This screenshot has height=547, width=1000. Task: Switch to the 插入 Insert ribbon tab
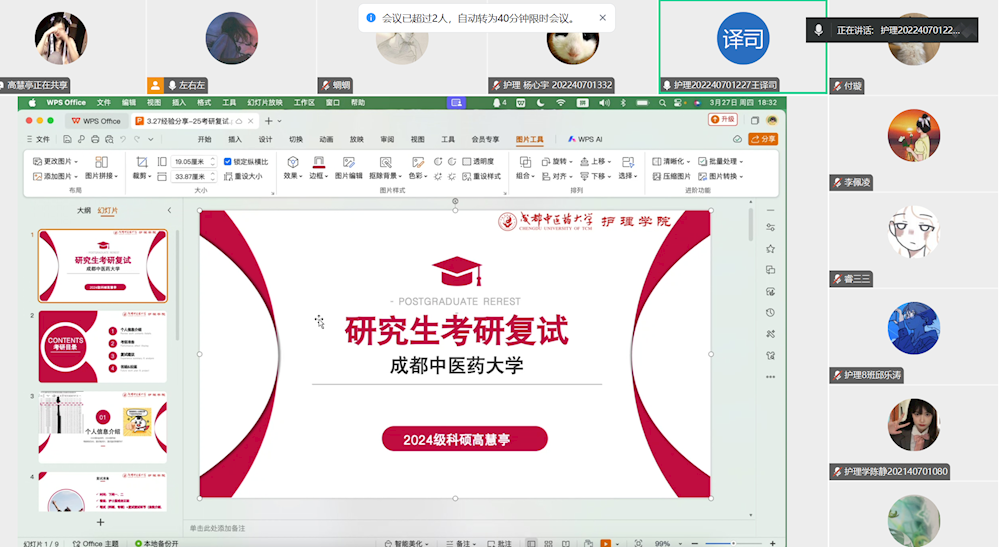coord(235,140)
